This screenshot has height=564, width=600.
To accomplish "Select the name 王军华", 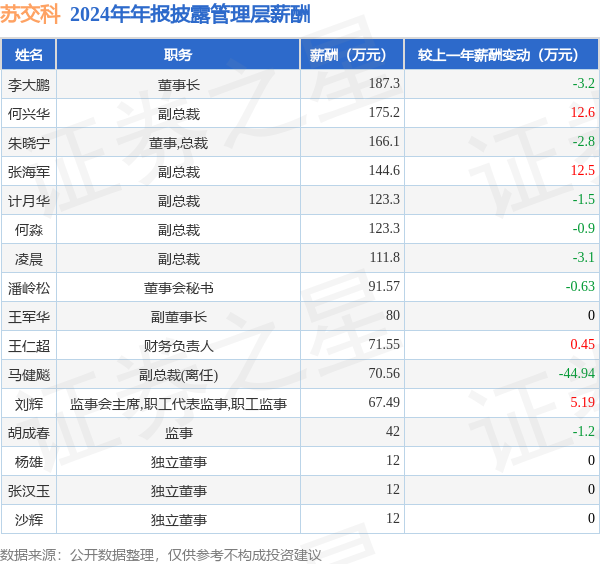I will point(29,317).
